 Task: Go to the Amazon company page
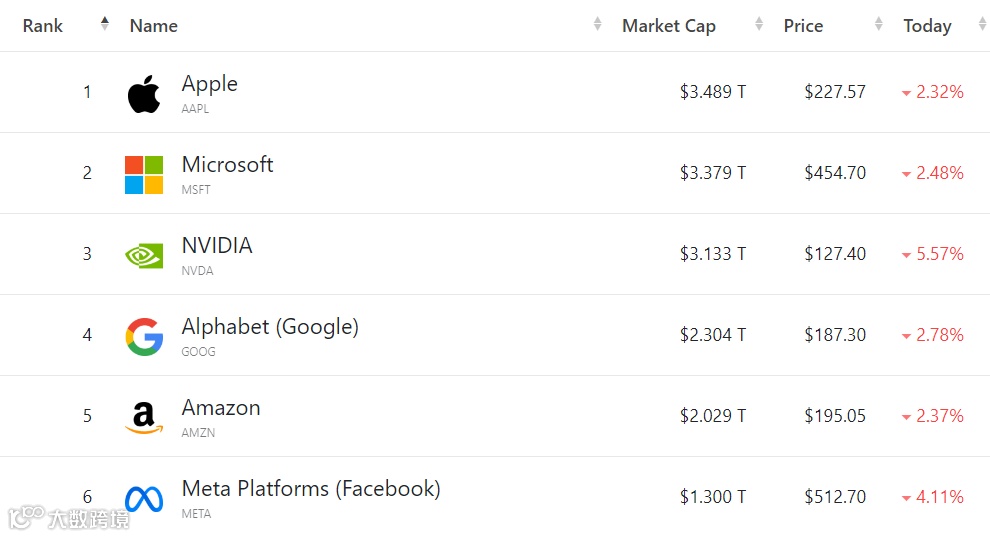[x=221, y=408]
